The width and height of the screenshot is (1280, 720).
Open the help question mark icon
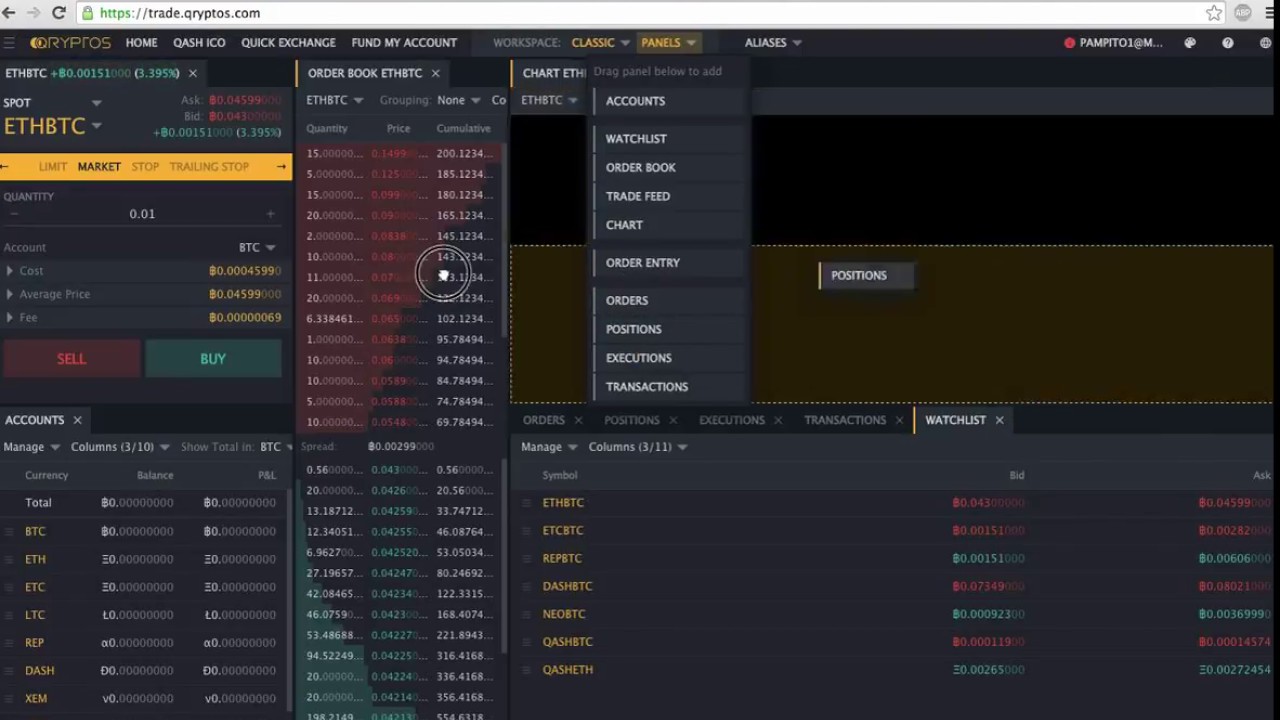pyautogui.click(x=1228, y=43)
